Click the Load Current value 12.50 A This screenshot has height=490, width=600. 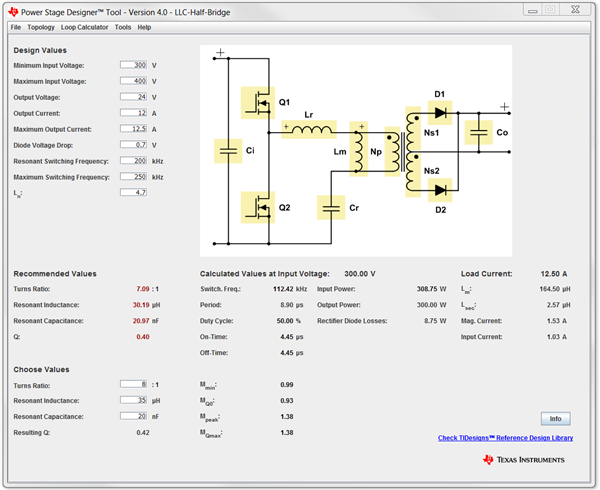coord(554,274)
